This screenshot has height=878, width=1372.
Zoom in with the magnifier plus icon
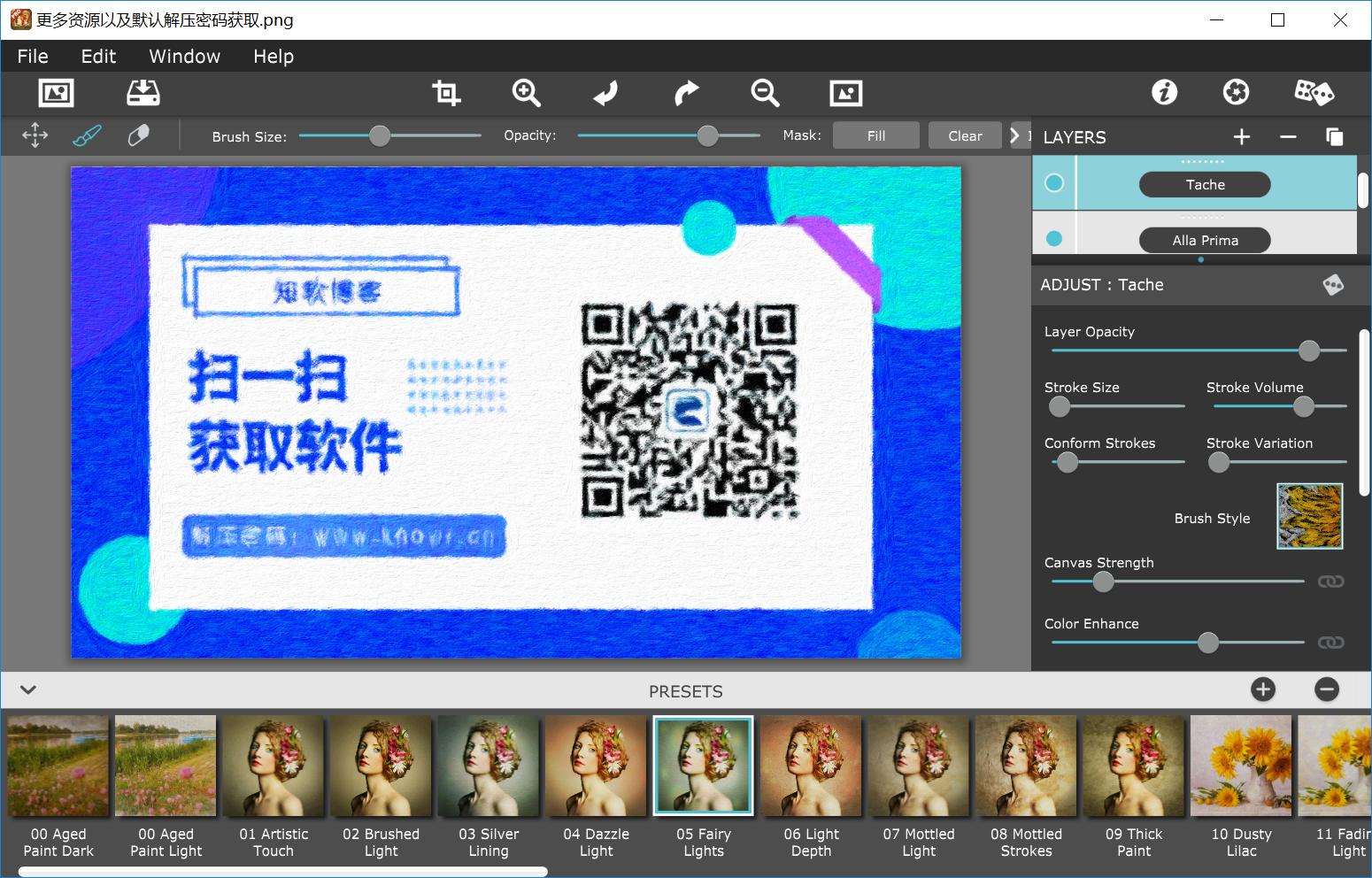[526, 93]
